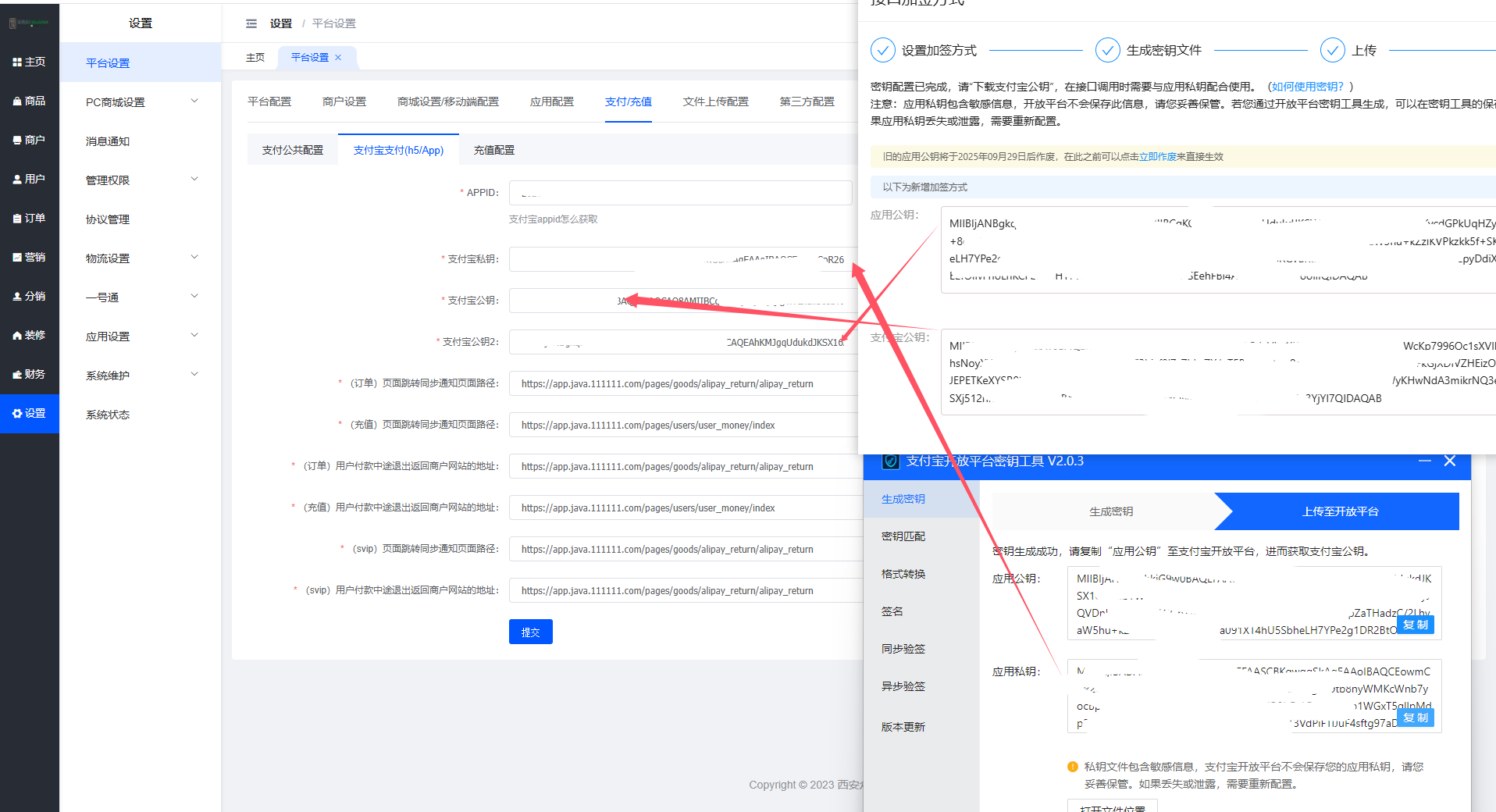Toggle the hamburger menu collapse icon
Screen dimensions: 1496x812
point(251,23)
